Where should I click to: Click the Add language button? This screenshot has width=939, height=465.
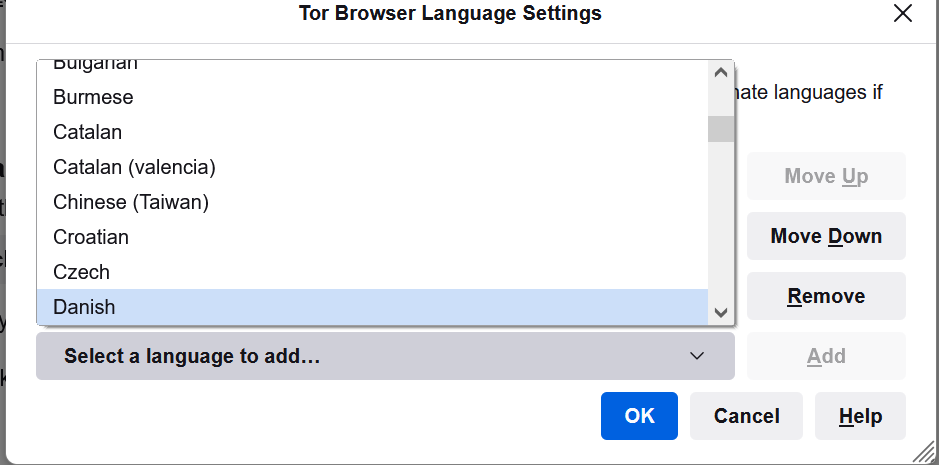click(x=826, y=356)
